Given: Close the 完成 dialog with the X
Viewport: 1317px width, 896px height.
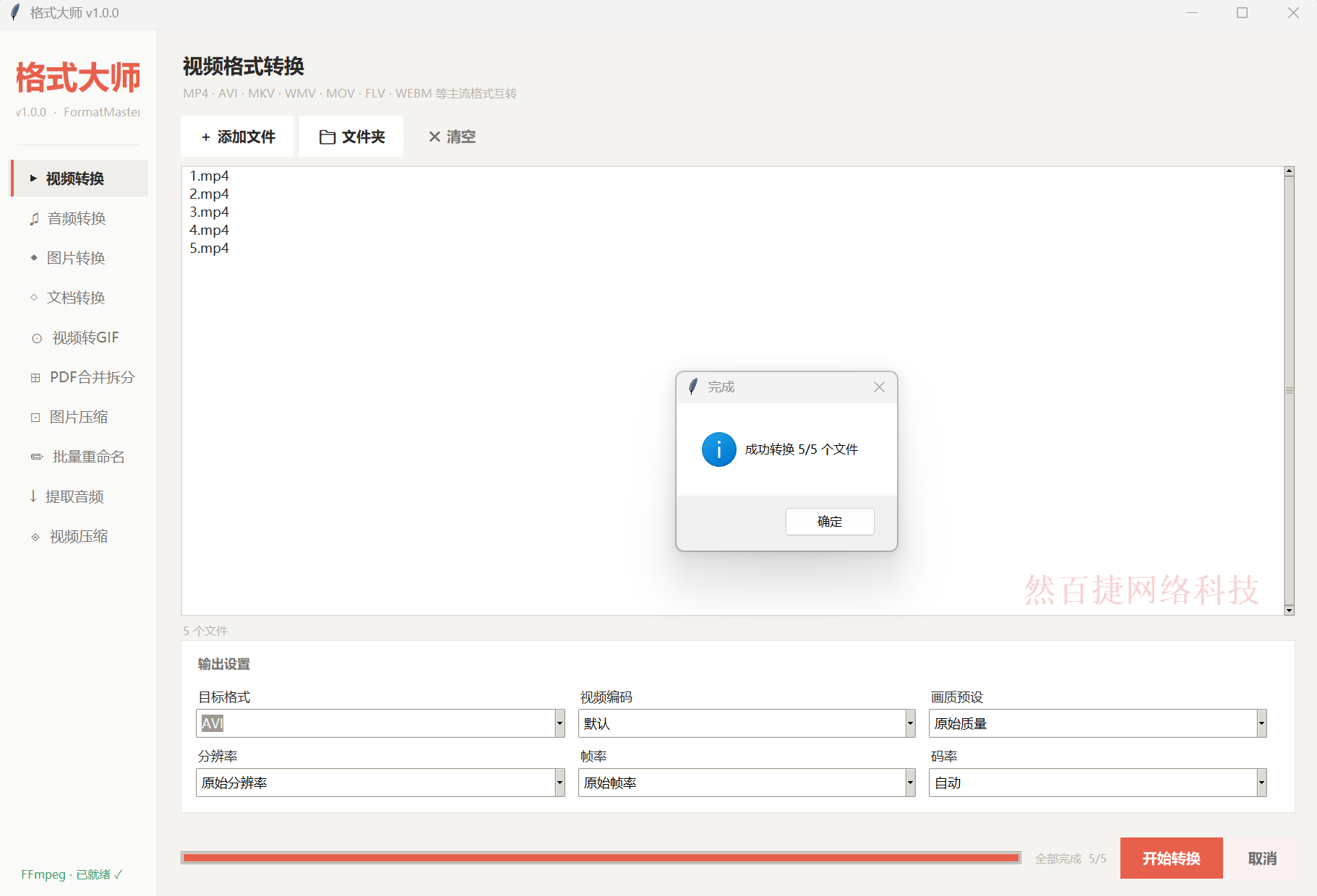Looking at the screenshot, I should (879, 387).
